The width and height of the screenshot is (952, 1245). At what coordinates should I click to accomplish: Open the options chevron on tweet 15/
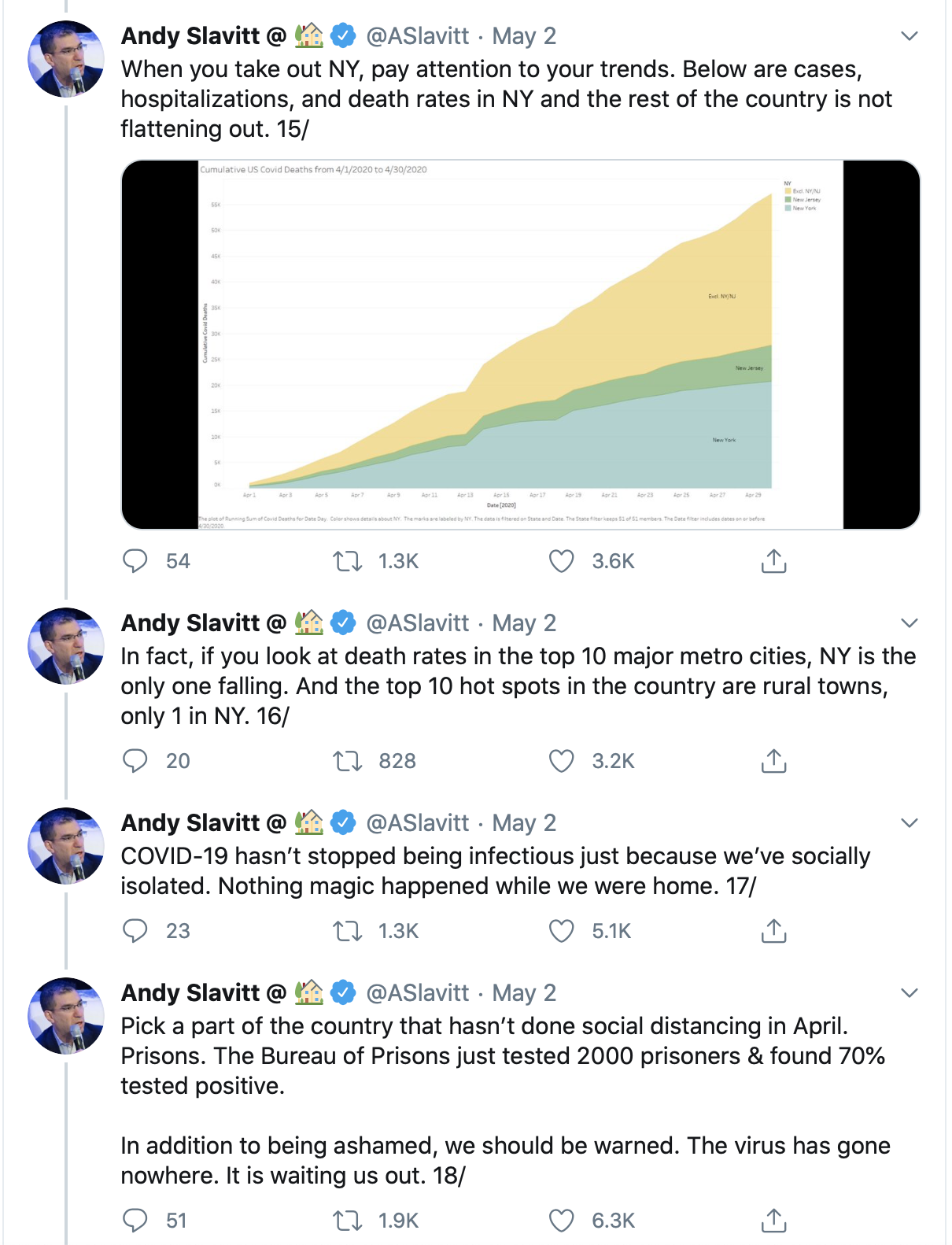[910, 36]
